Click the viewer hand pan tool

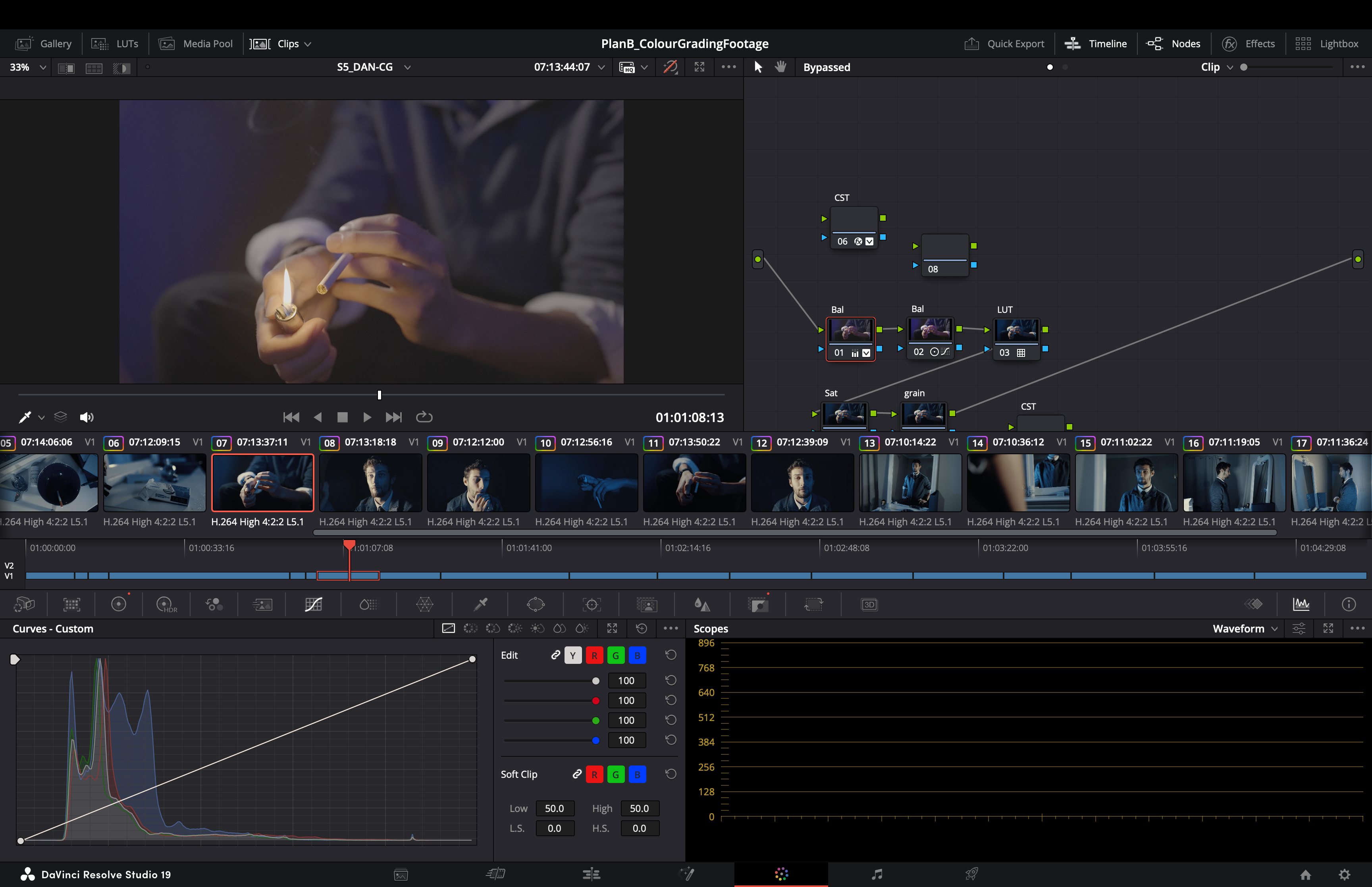pos(781,67)
